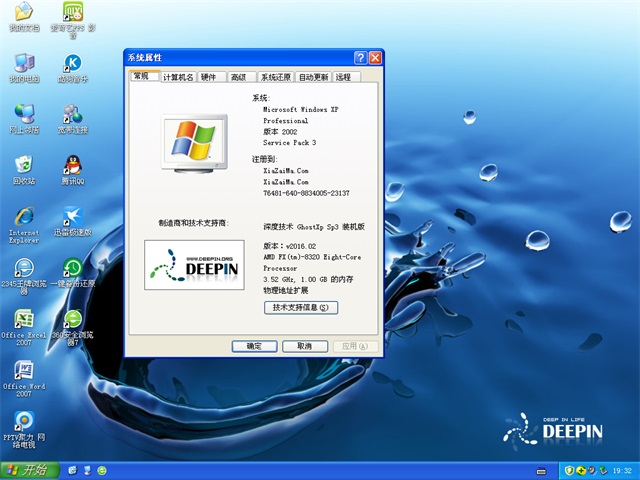Viewport: 640px width, 480px height.
Task: Click the 技术支持信息 button
Action: 300,307
